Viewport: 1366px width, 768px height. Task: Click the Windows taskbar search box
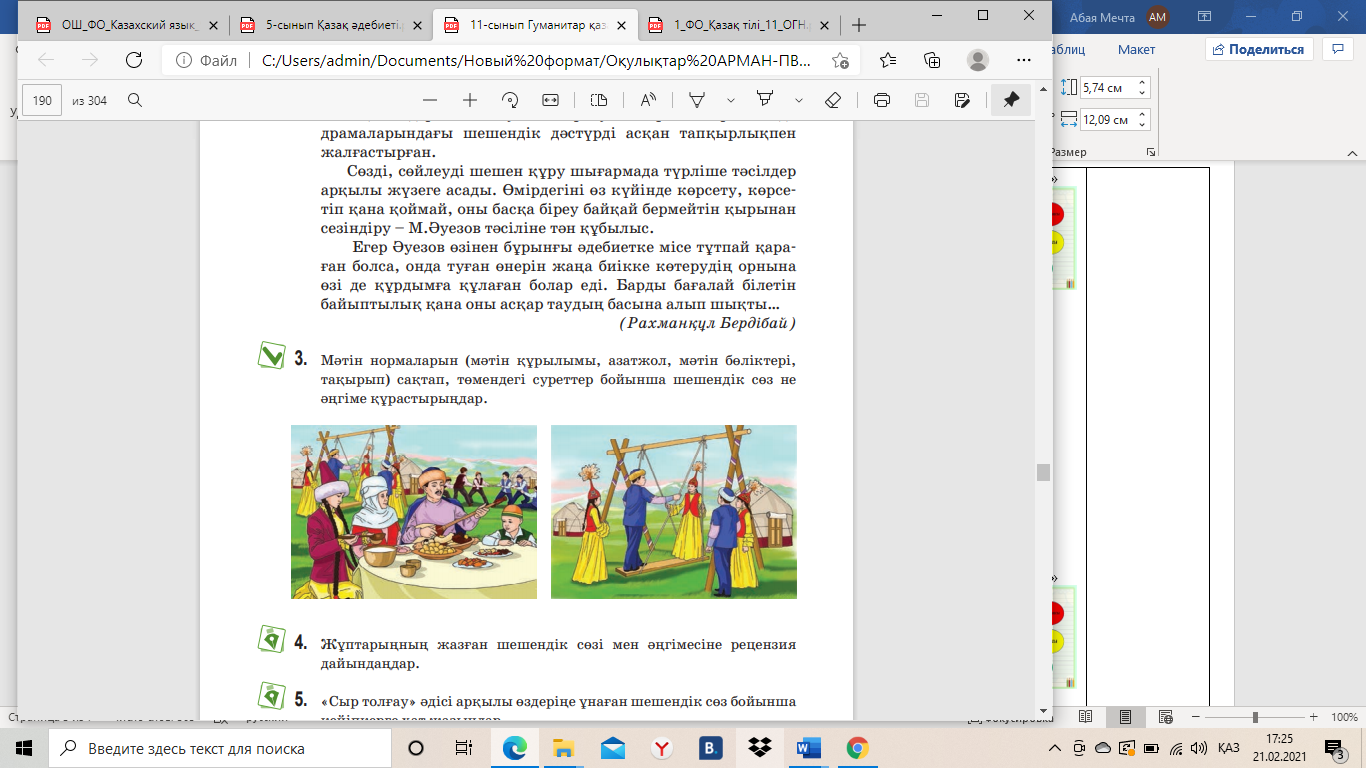pos(220,748)
